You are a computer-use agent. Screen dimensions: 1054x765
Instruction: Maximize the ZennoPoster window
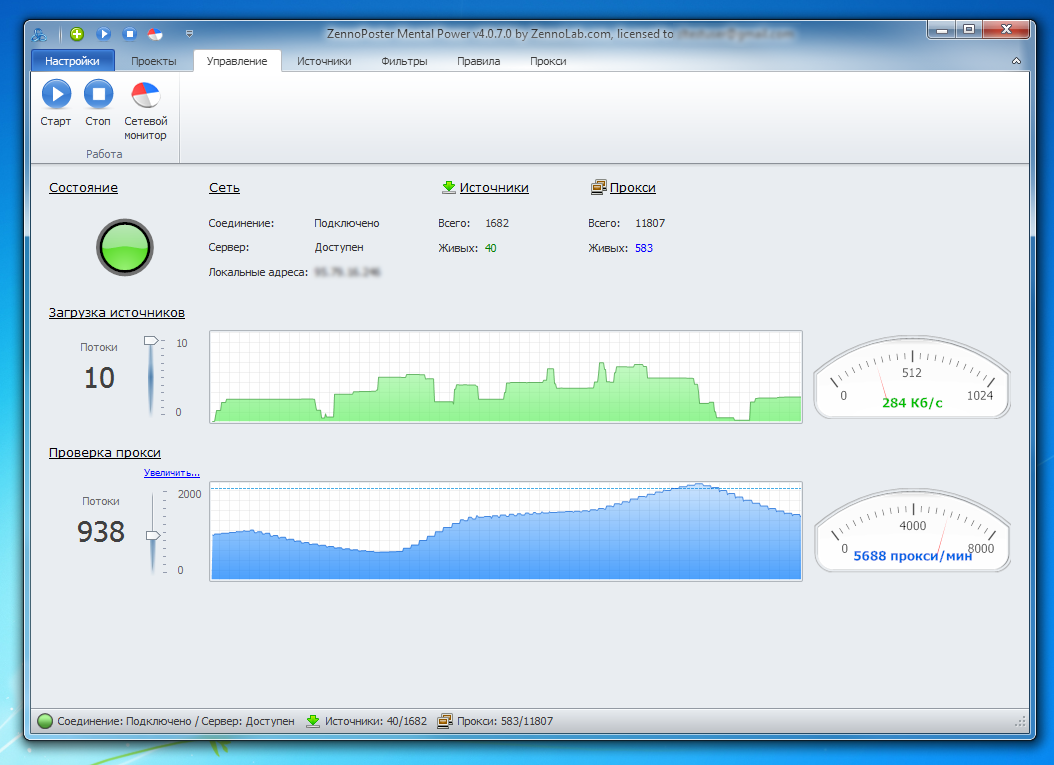969,30
